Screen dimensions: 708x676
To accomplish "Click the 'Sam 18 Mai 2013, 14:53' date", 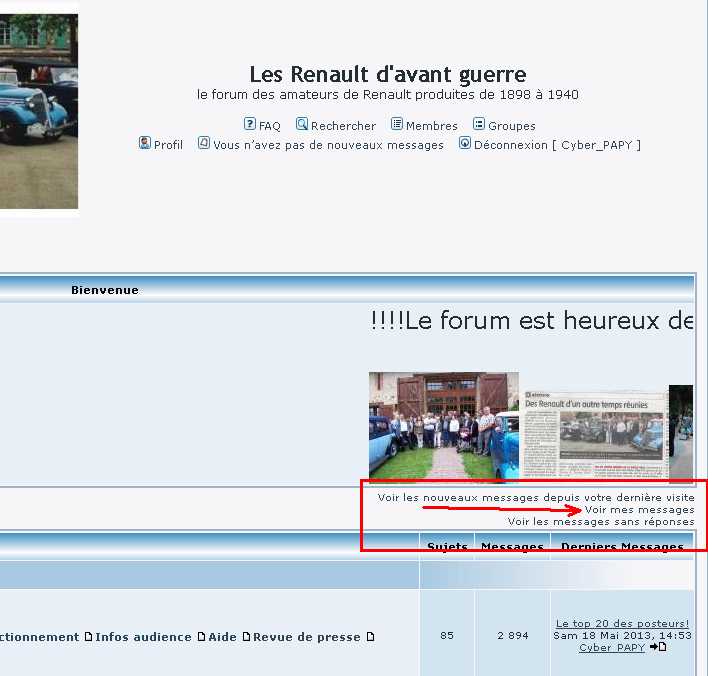I will [x=622, y=635].
